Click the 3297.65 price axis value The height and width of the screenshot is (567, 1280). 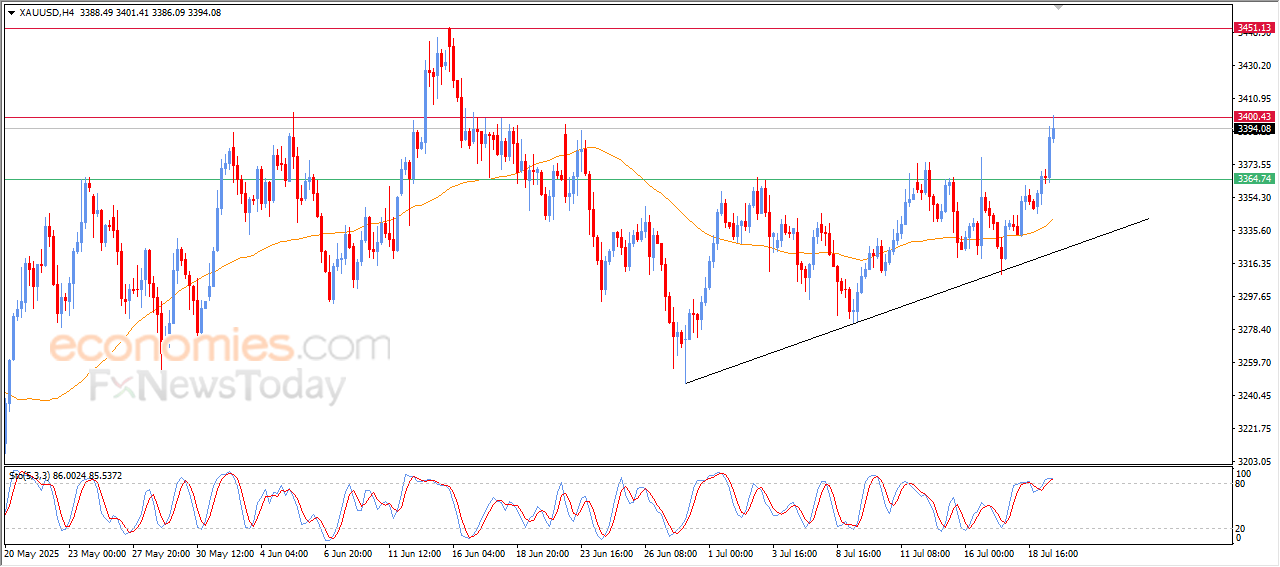tap(1255, 297)
